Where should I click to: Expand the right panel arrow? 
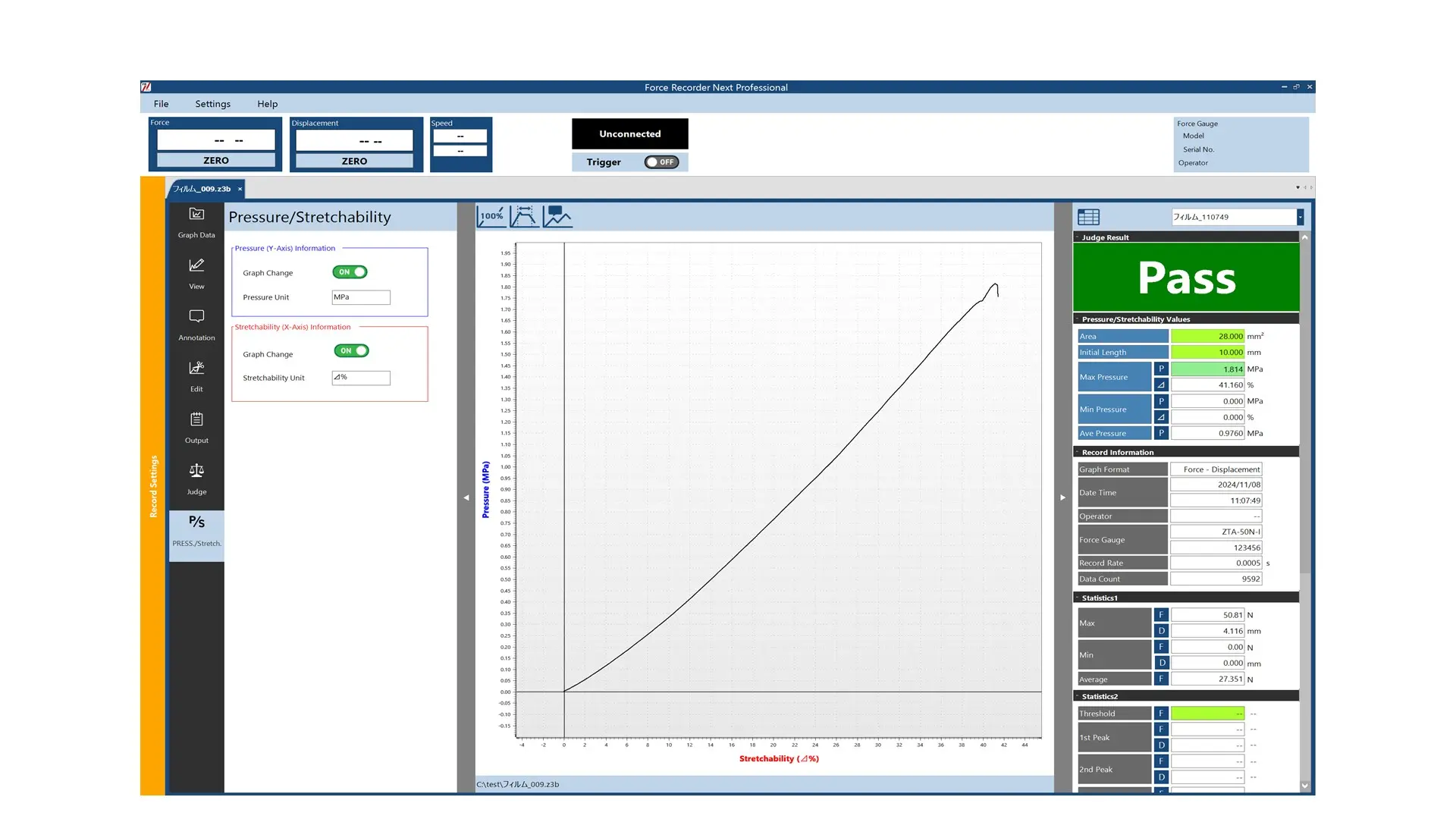tap(1062, 497)
